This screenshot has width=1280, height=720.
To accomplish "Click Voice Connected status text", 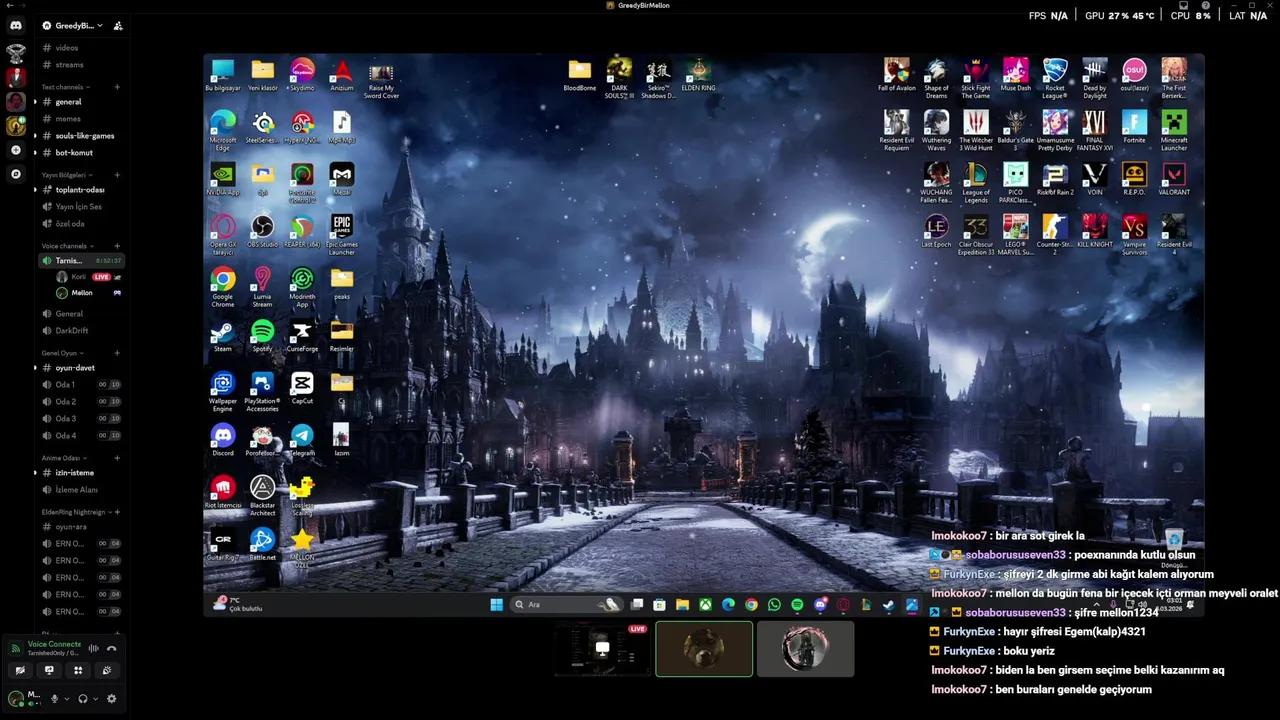I will coord(54,644).
